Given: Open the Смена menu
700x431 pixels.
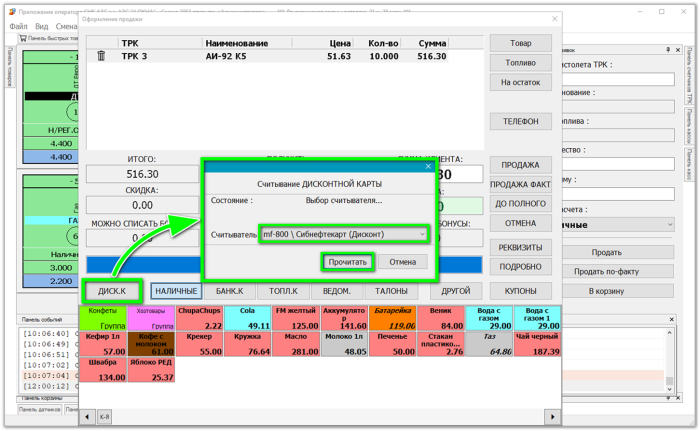Looking at the screenshot, I should (x=66, y=26).
